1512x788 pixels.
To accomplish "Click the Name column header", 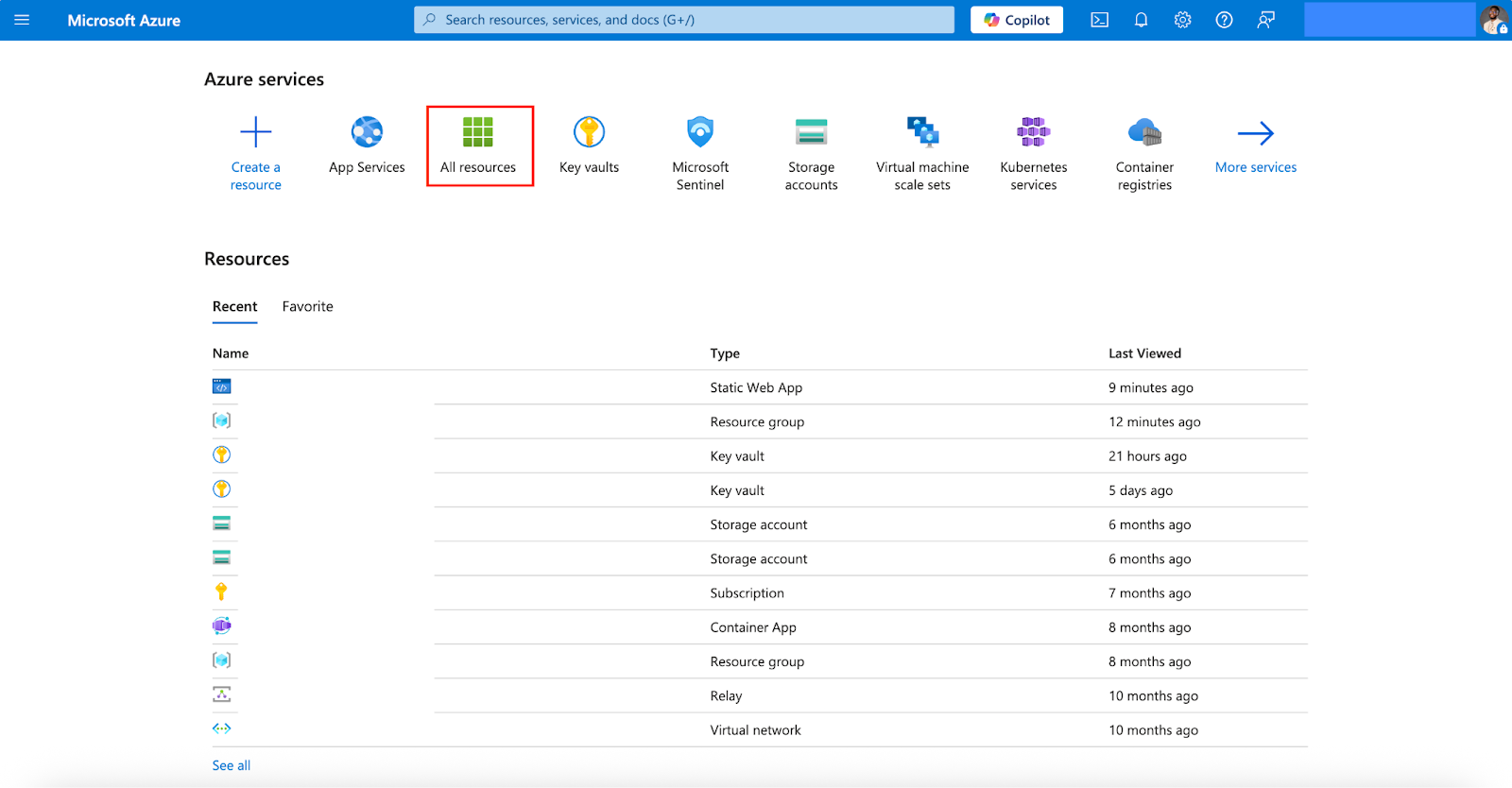I will (231, 353).
